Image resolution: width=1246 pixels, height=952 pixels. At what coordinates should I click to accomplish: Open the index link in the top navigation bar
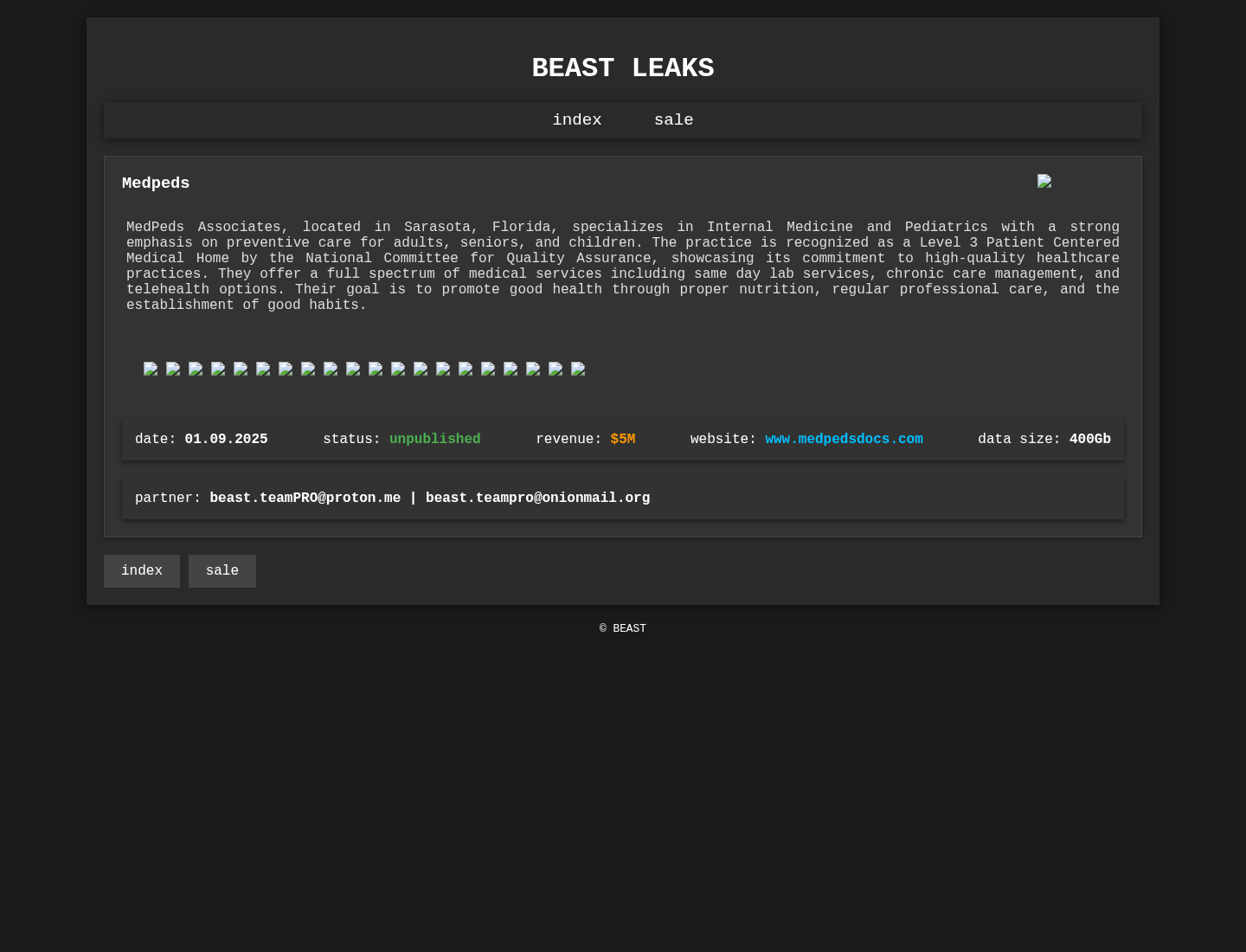[577, 120]
